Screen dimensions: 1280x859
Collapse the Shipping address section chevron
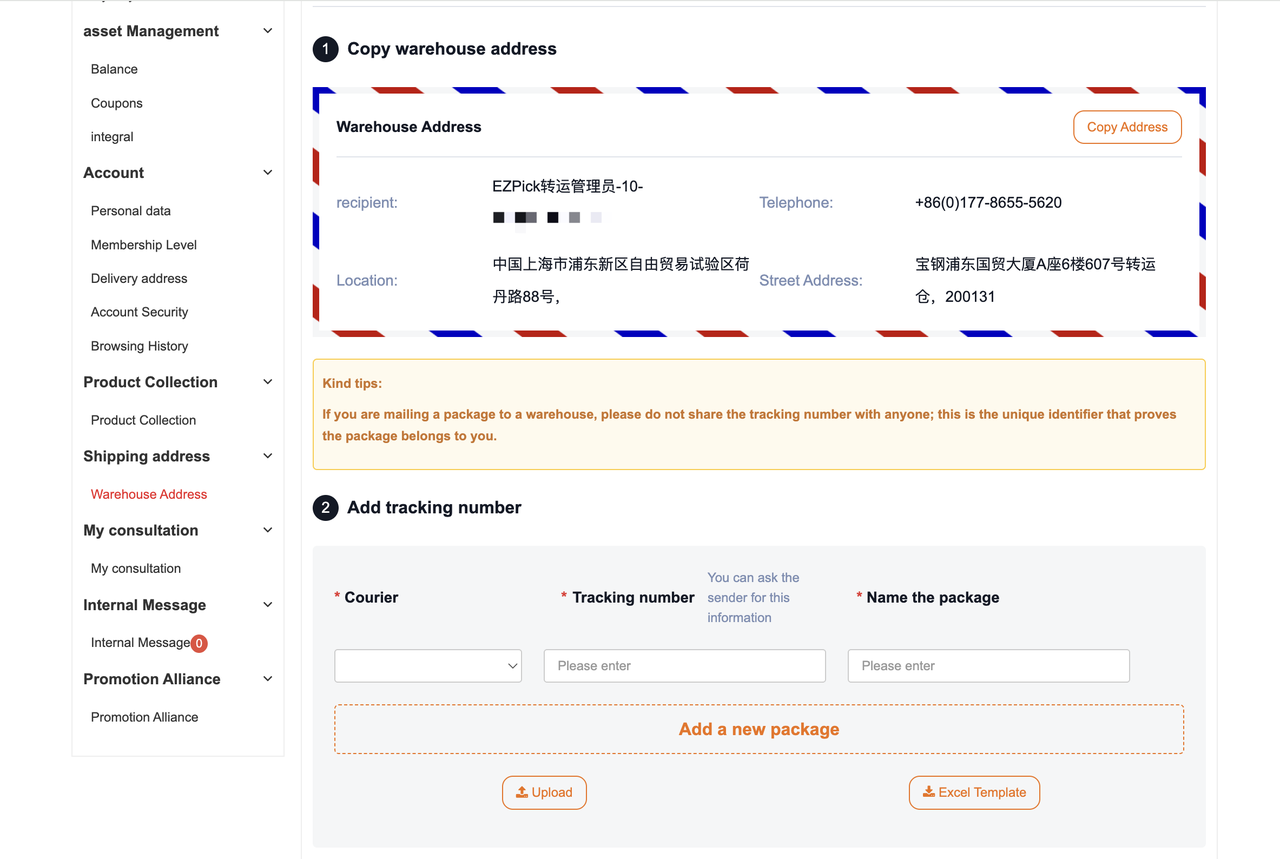tap(268, 456)
